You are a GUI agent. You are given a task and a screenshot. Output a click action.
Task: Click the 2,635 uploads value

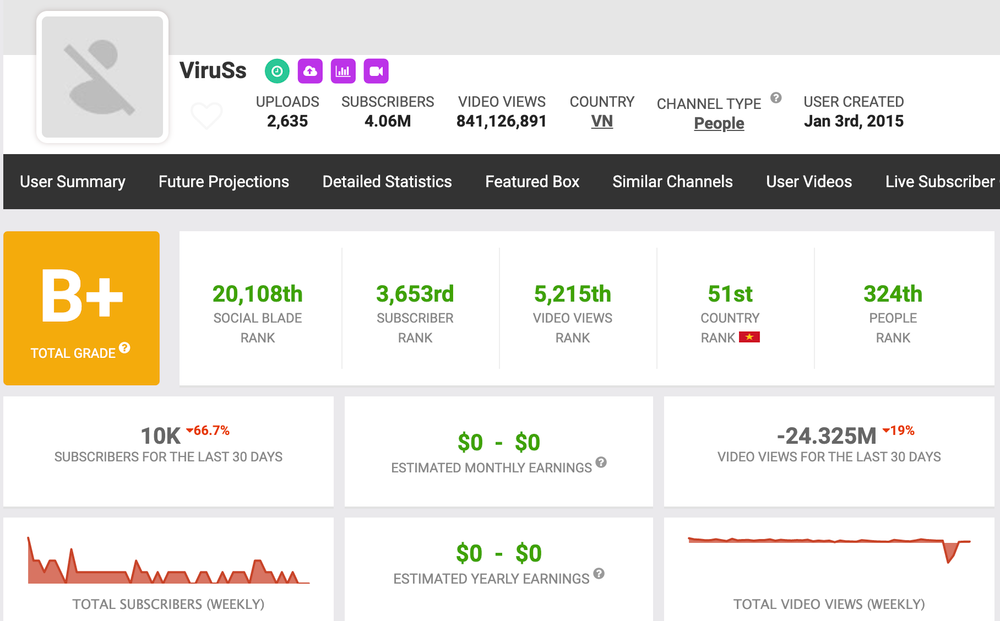[287, 121]
